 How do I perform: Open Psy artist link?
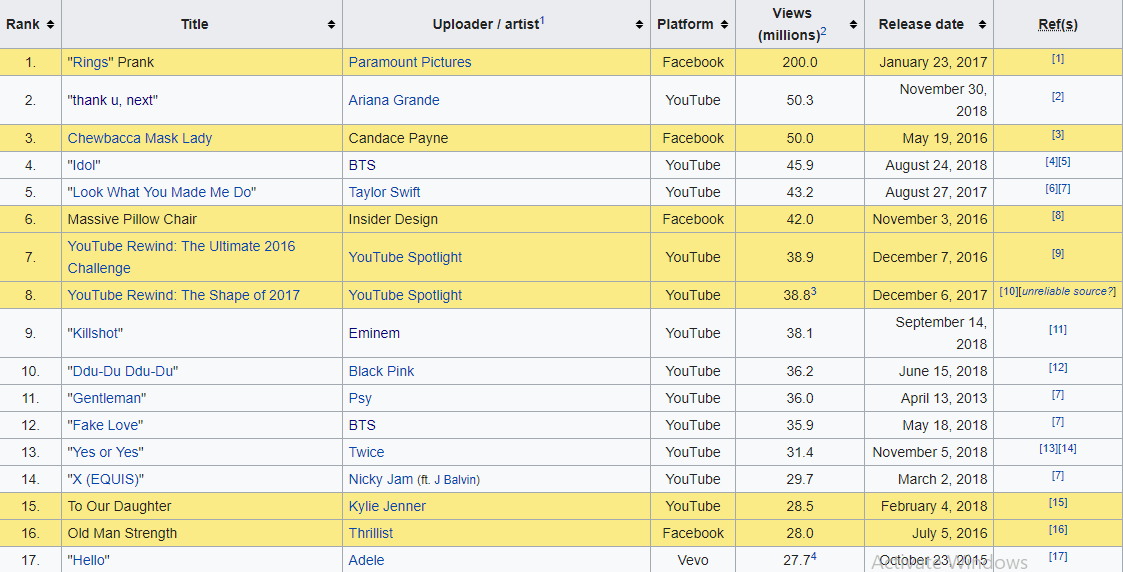click(360, 398)
